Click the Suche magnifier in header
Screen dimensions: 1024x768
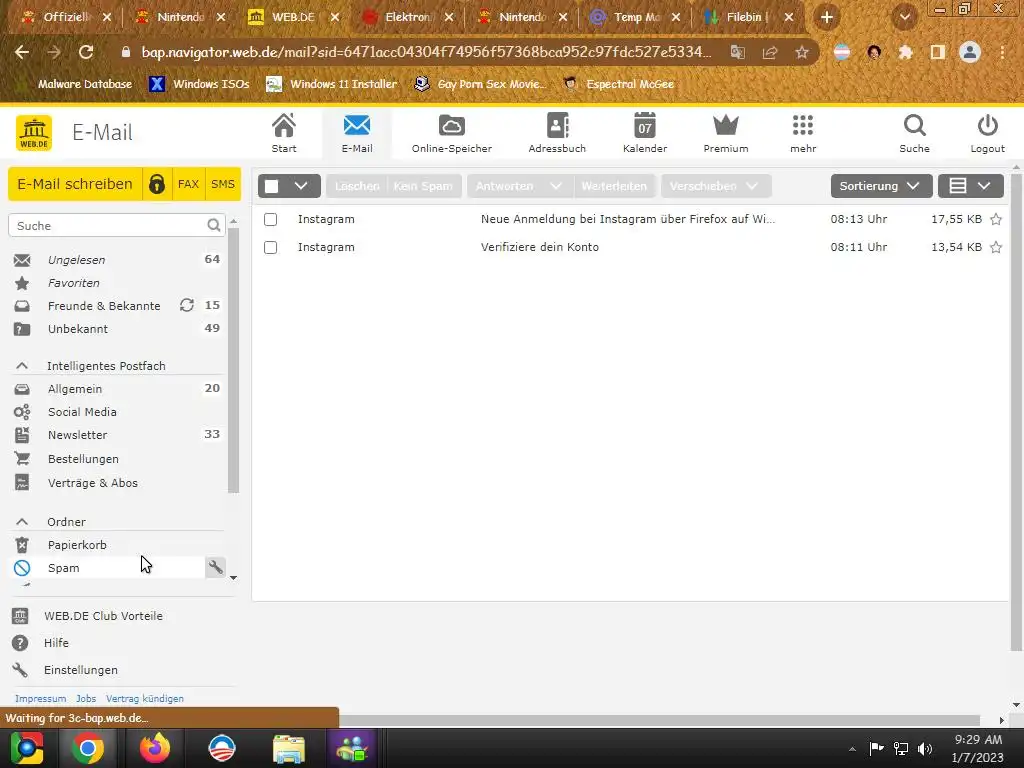point(914,133)
